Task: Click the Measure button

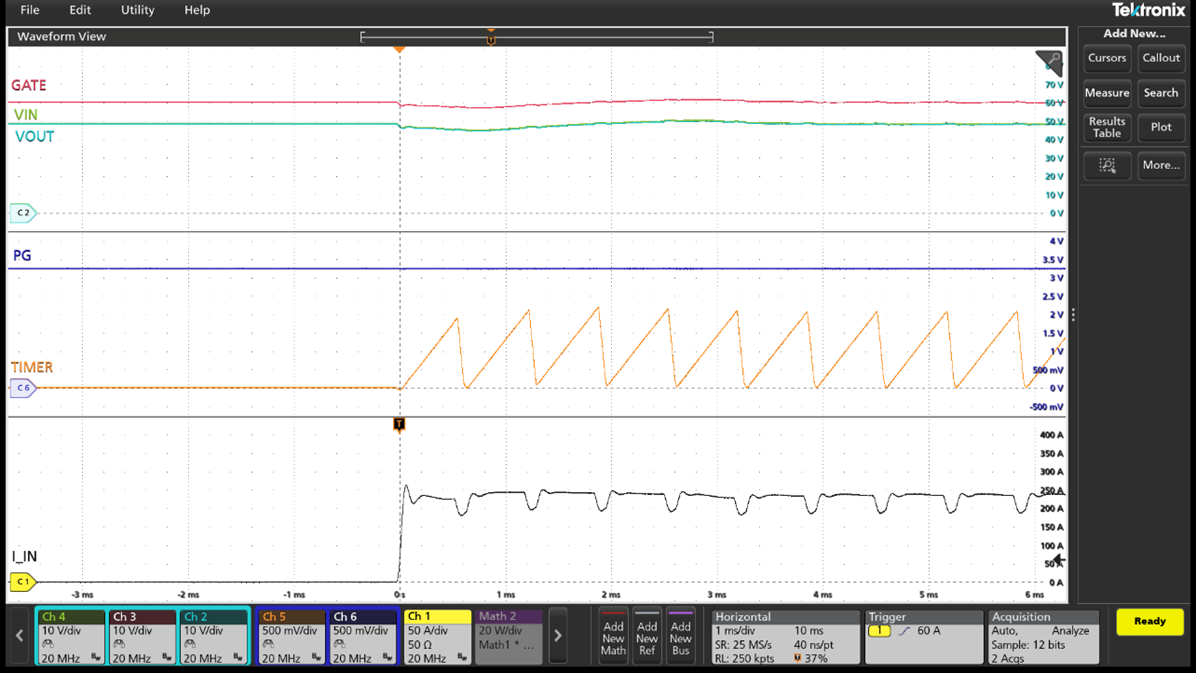Action: (x=1107, y=93)
